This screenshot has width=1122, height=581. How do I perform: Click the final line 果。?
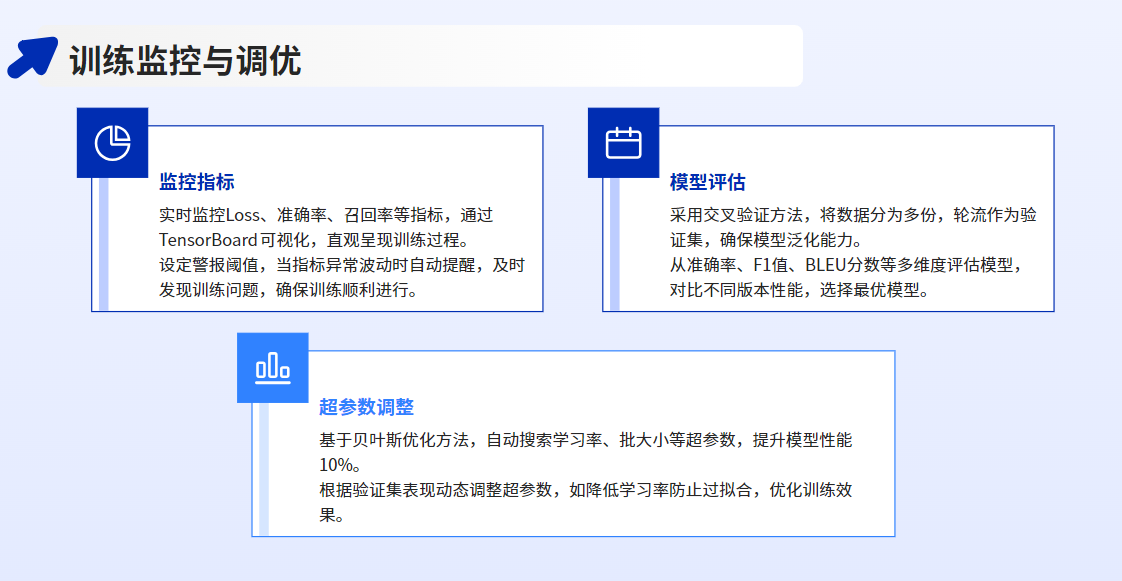332,515
